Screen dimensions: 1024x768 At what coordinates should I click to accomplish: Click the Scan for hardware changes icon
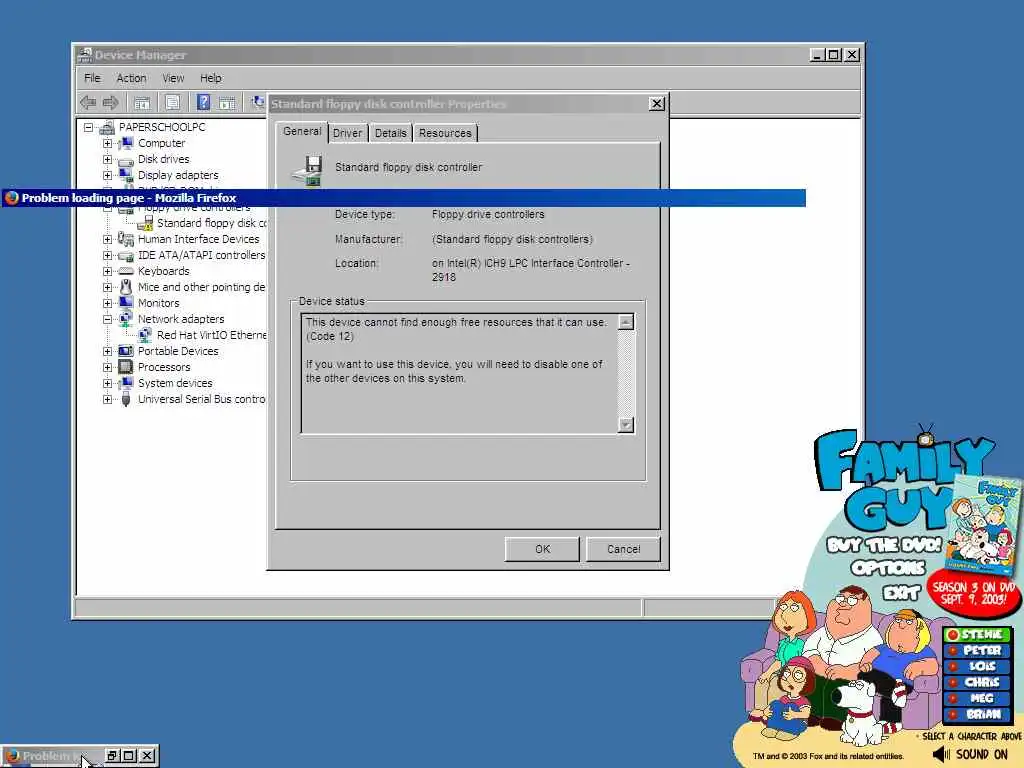(x=259, y=102)
